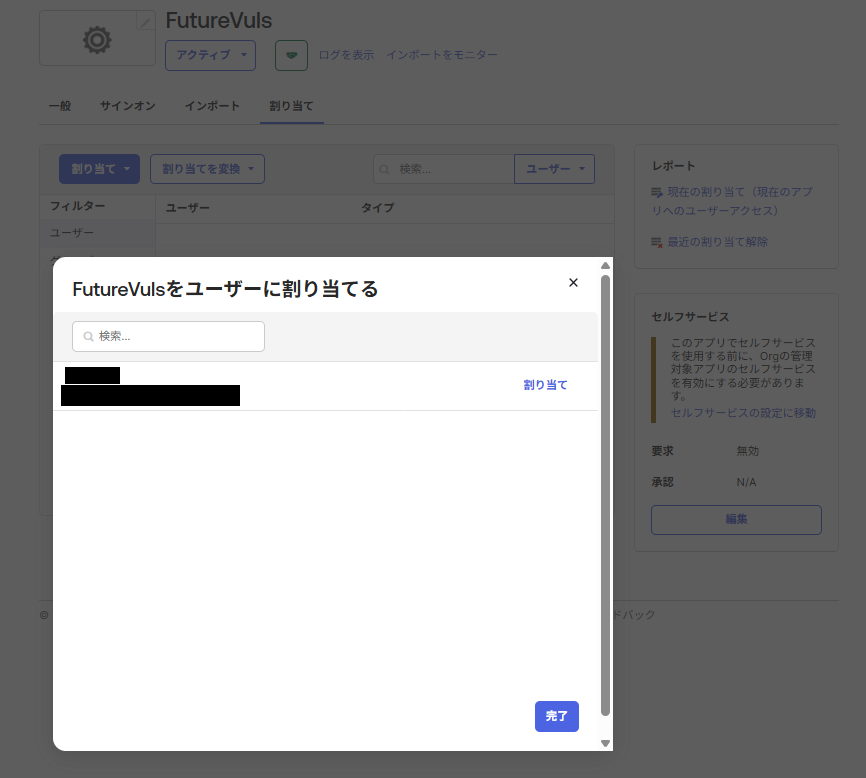Open the blue 割り当て dropdown button
The image size is (866, 778).
[x=99, y=169]
